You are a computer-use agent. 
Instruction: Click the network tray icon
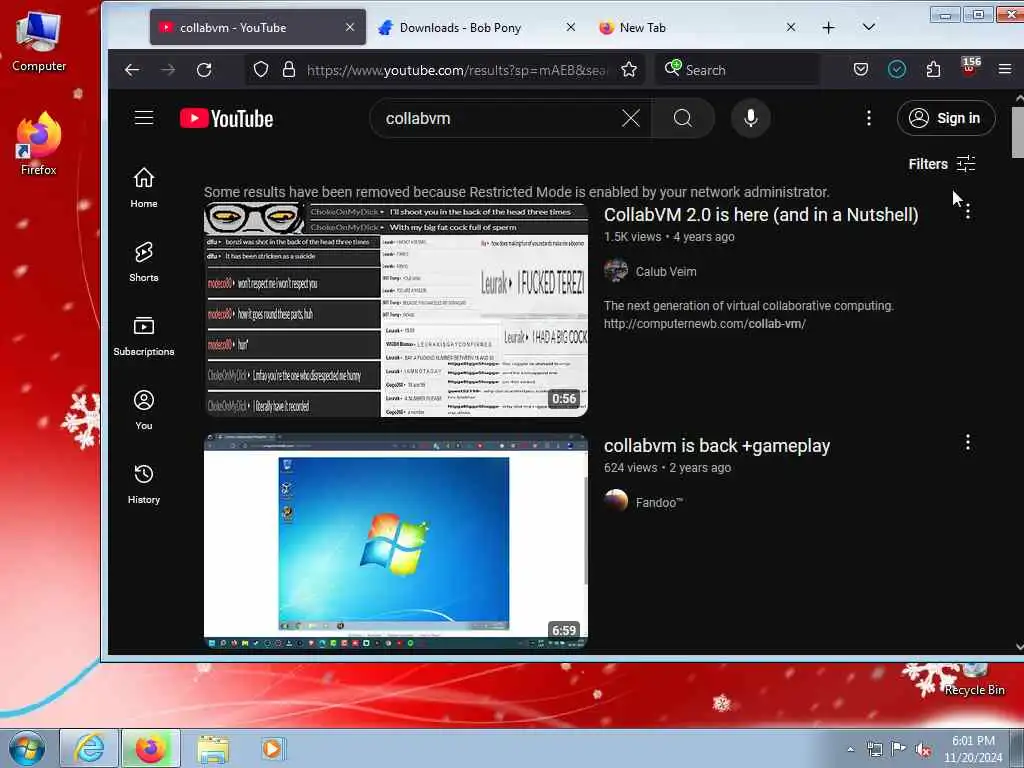874,750
